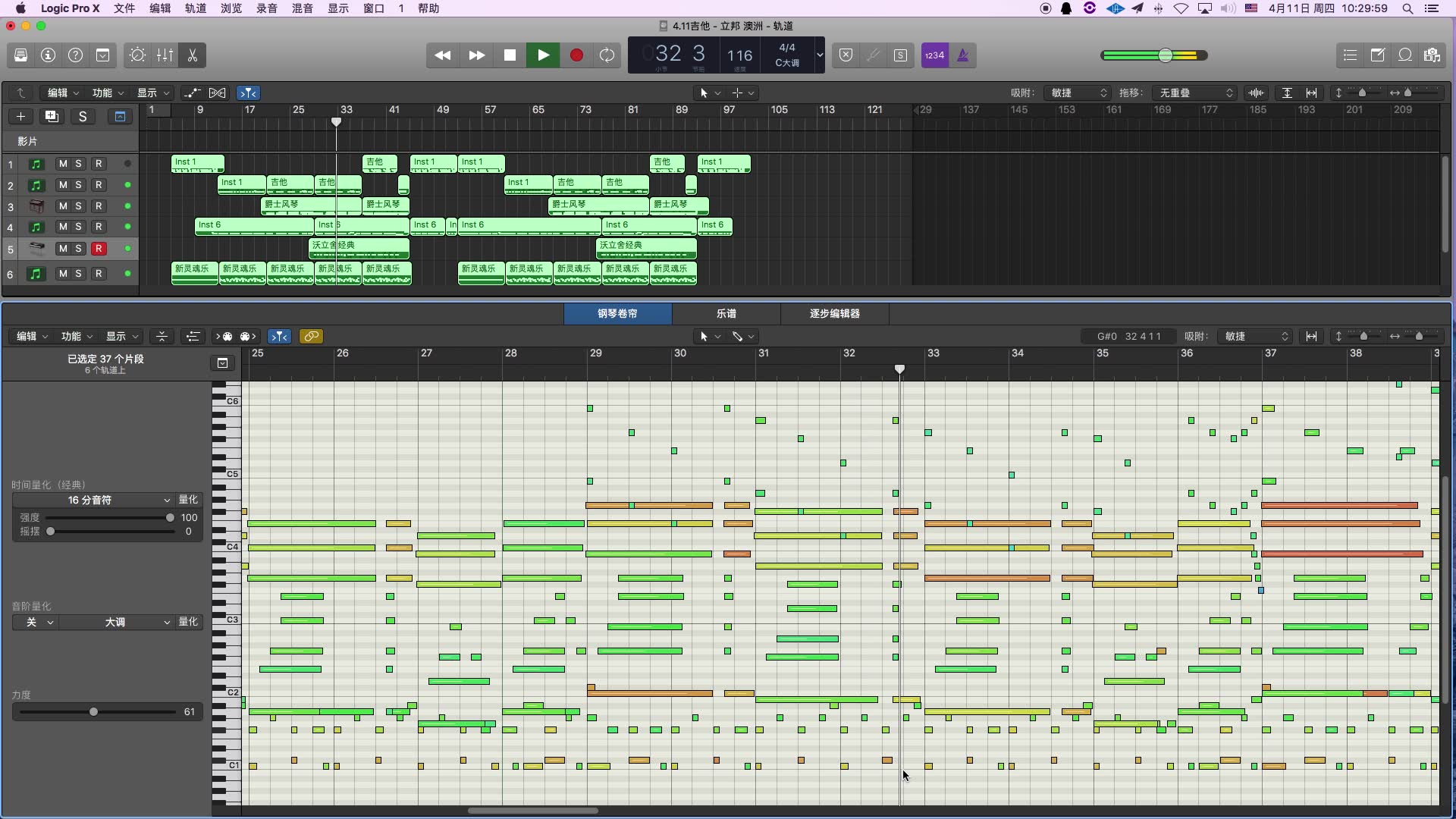Open the Loop Browser icon
This screenshot has height=819, width=1456.
coord(1404,55)
